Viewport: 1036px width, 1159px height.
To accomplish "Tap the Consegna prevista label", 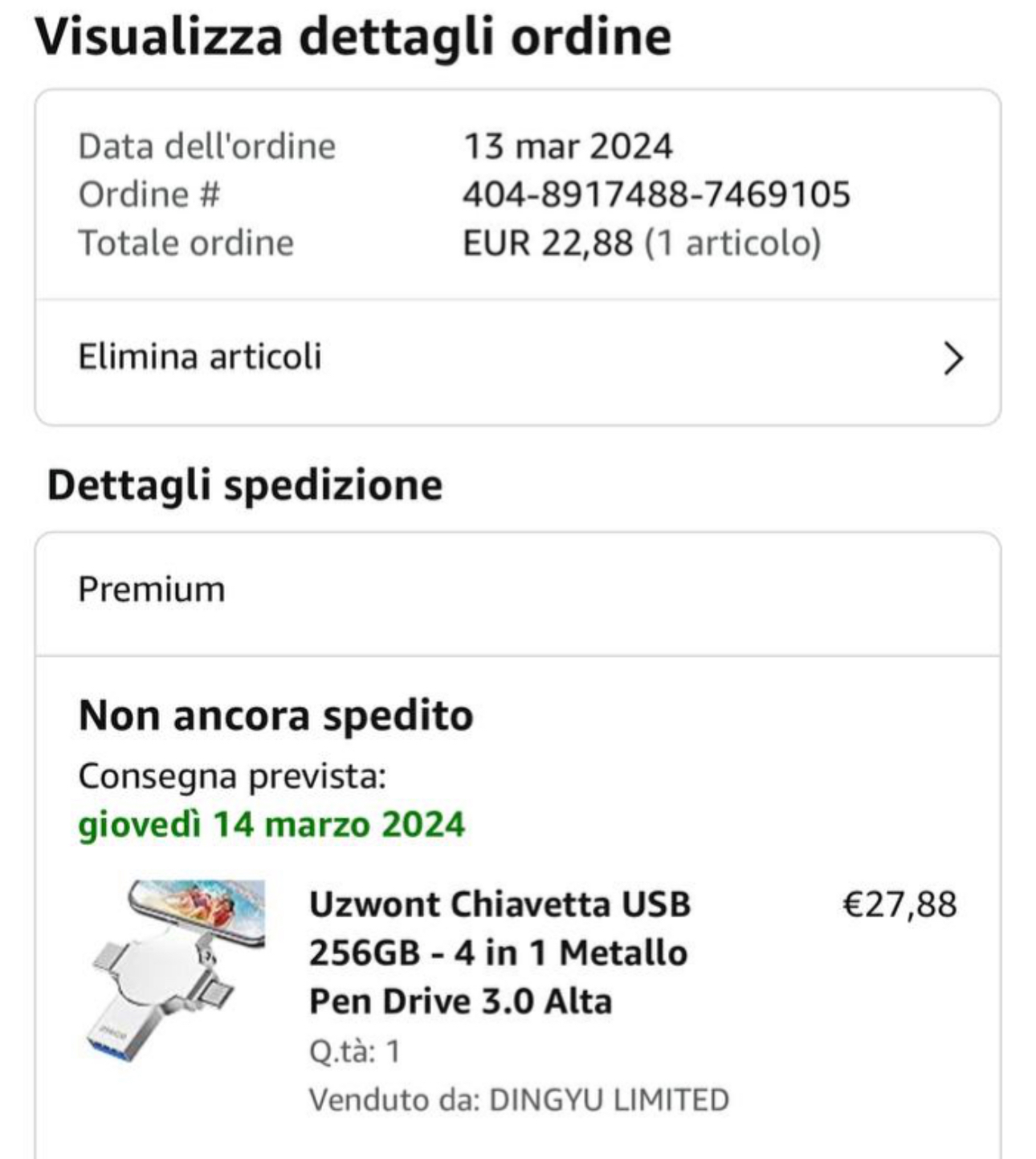I will tap(232, 776).
